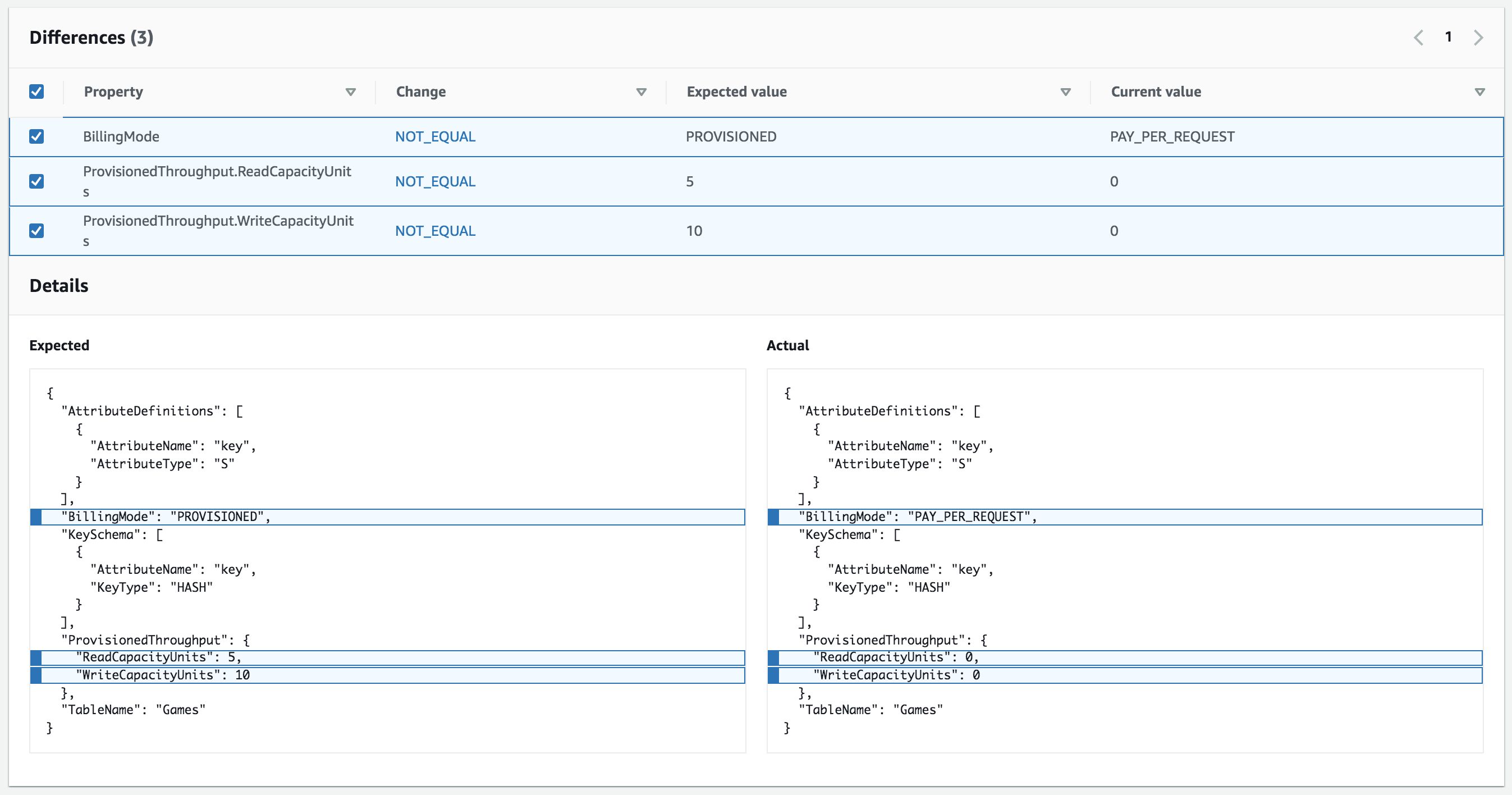Select the Differences heading area
The image size is (1512, 795).
pyautogui.click(x=91, y=37)
